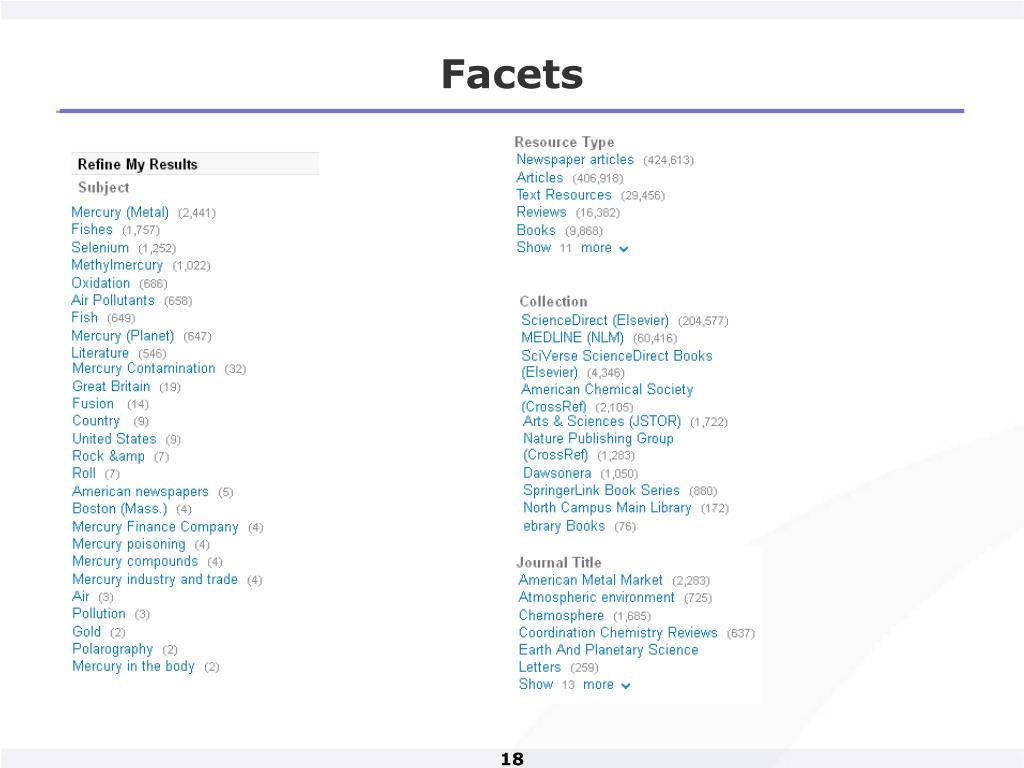Image resolution: width=1024 pixels, height=768 pixels.
Task: Select American Chemical Society collection
Action: 607,398
